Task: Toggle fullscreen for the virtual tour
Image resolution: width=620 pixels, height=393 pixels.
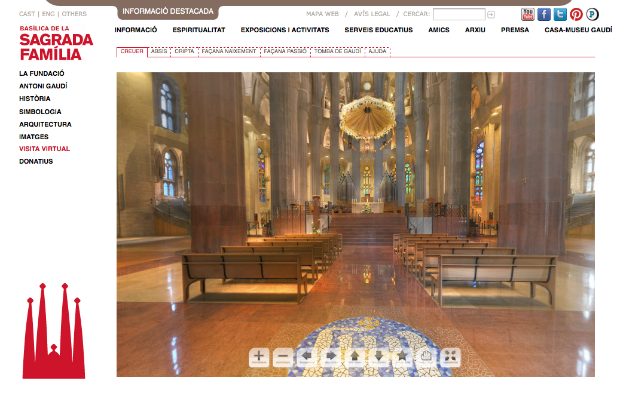Action: pyautogui.click(x=450, y=357)
